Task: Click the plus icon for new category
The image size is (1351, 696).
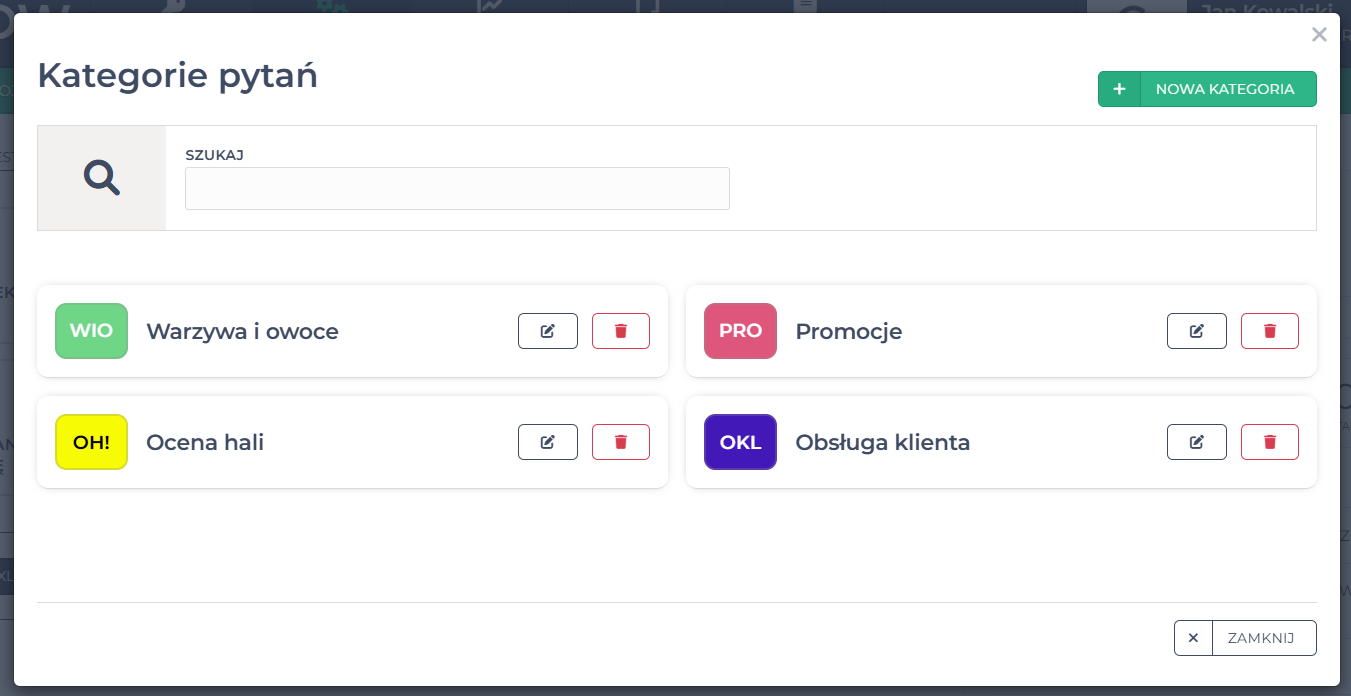Action: click(x=1119, y=89)
